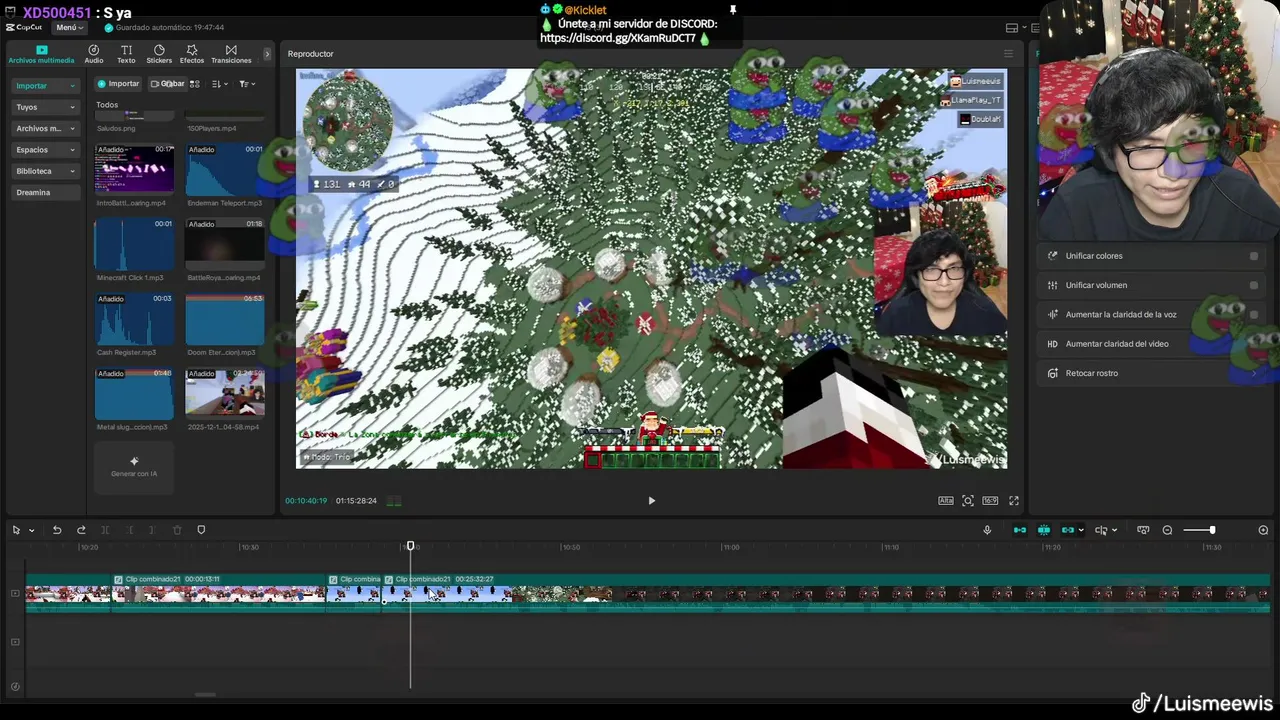
Task: Expand the Espacios sidebar section
Action: [x=45, y=150]
